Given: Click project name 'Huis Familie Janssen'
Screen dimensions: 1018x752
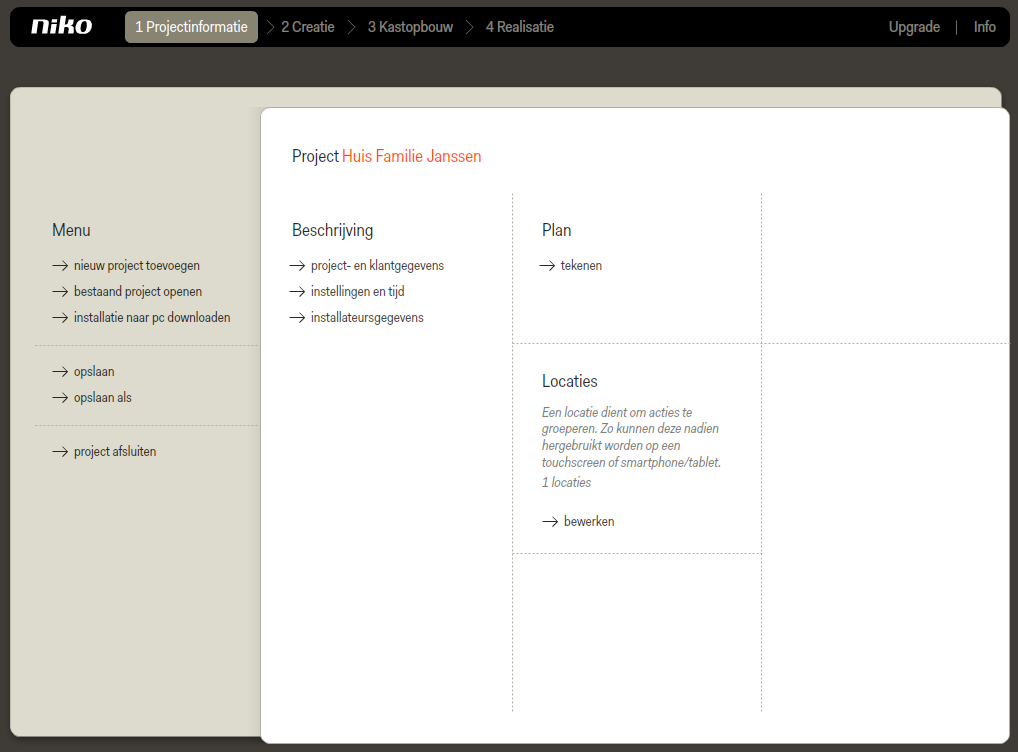Looking at the screenshot, I should 412,157.
